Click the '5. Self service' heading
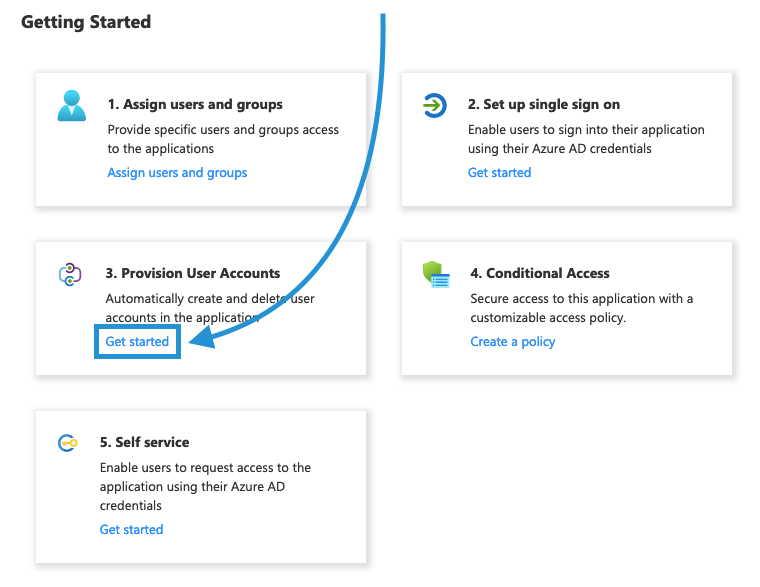Screen dimensions: 760x587 [x=145, y=442]
